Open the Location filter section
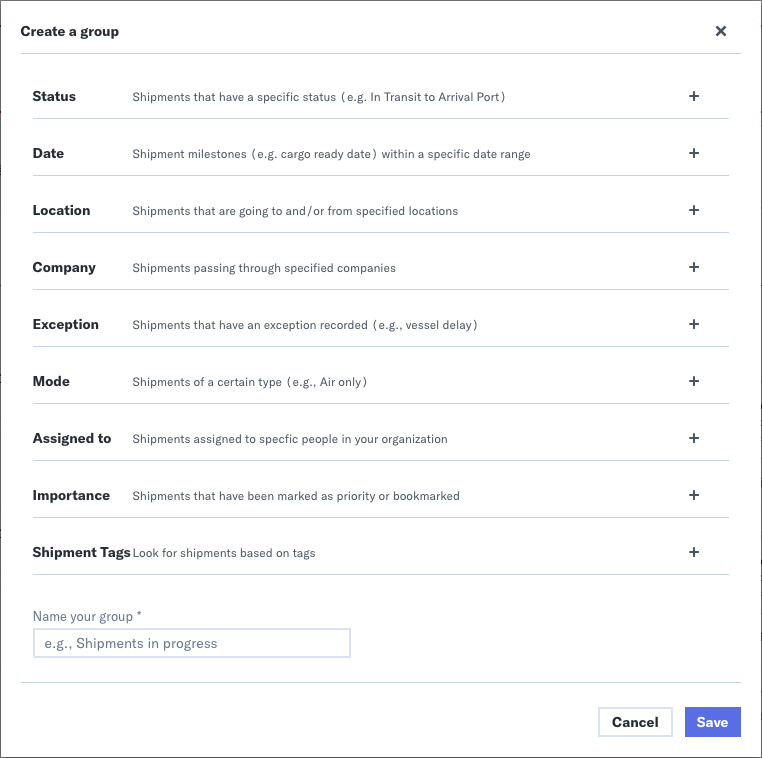762x758 pixels. pos(61,211)
